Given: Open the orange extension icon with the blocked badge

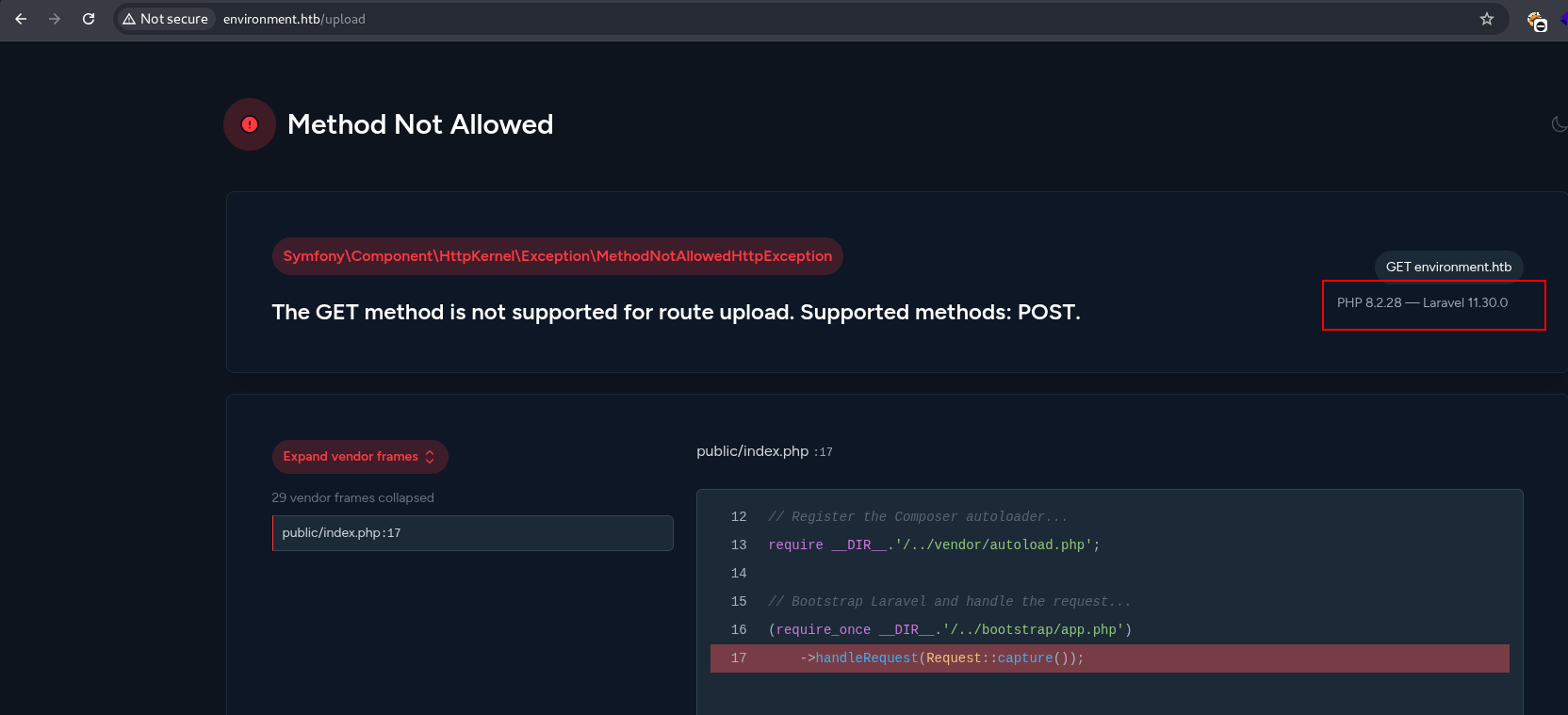Looking at the screenshot, I should (x=1536, y=21).
